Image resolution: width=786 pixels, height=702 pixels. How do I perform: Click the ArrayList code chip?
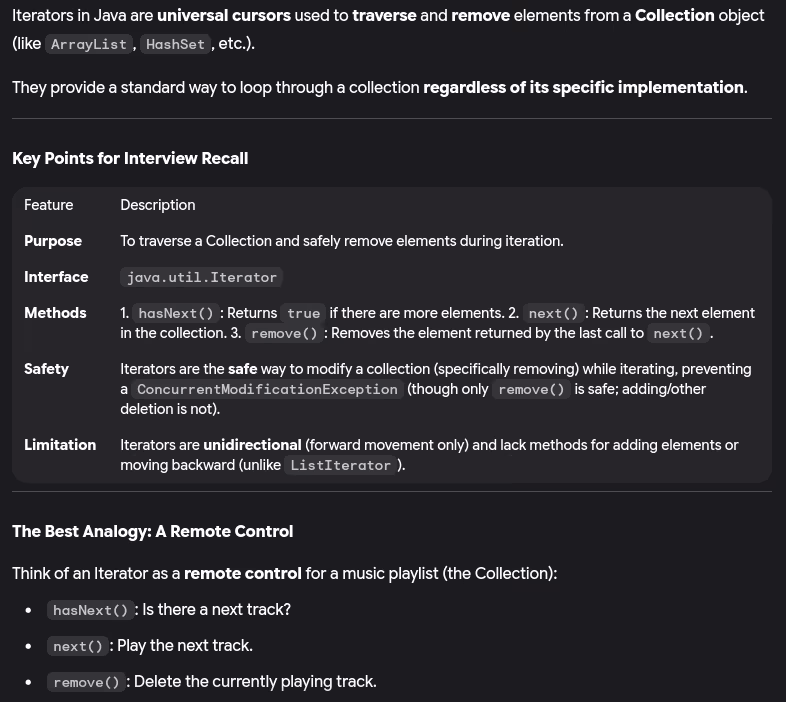tap(88, 44)
